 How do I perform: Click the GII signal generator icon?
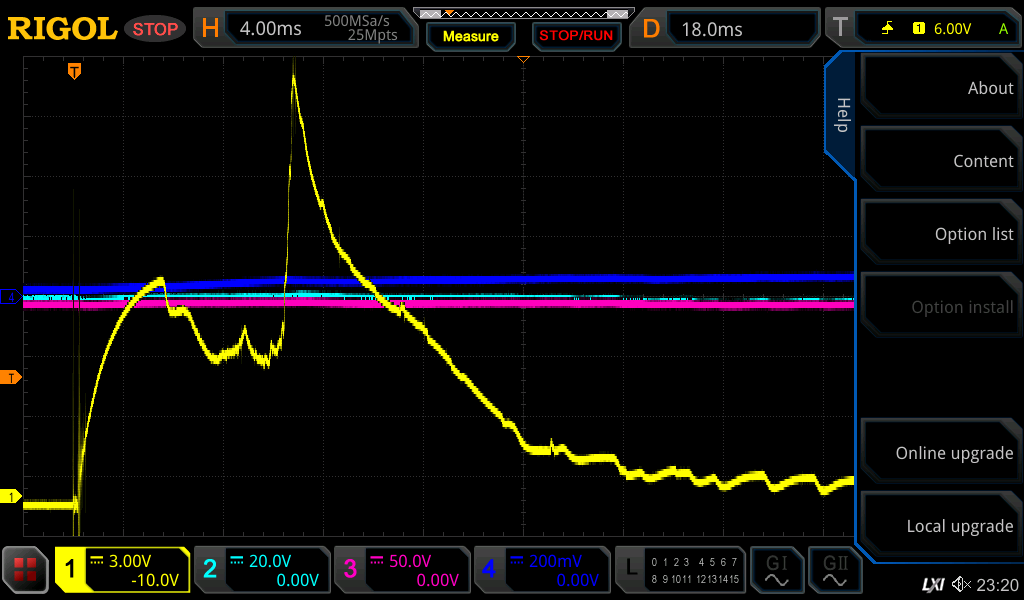click(x=834, y=570)
